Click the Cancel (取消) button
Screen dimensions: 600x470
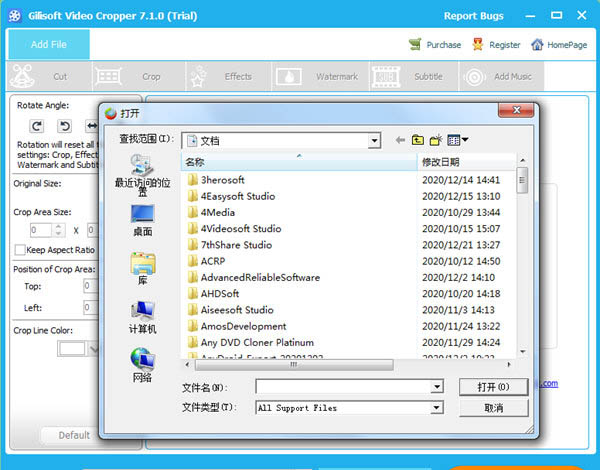(x=493, y=408)
